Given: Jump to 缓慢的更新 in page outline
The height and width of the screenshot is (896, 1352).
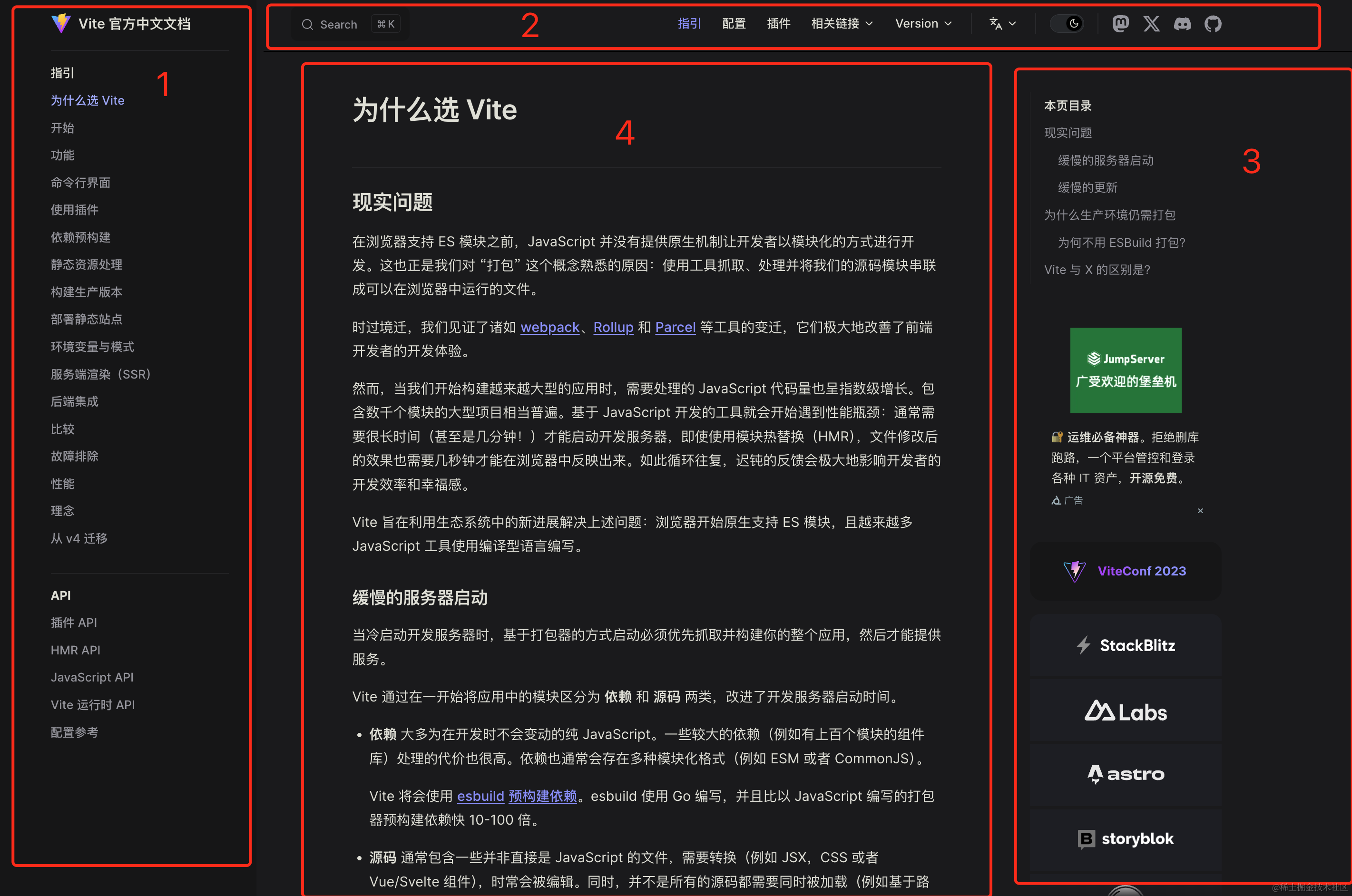Looking at the screenshot, I should point(1087,187).
